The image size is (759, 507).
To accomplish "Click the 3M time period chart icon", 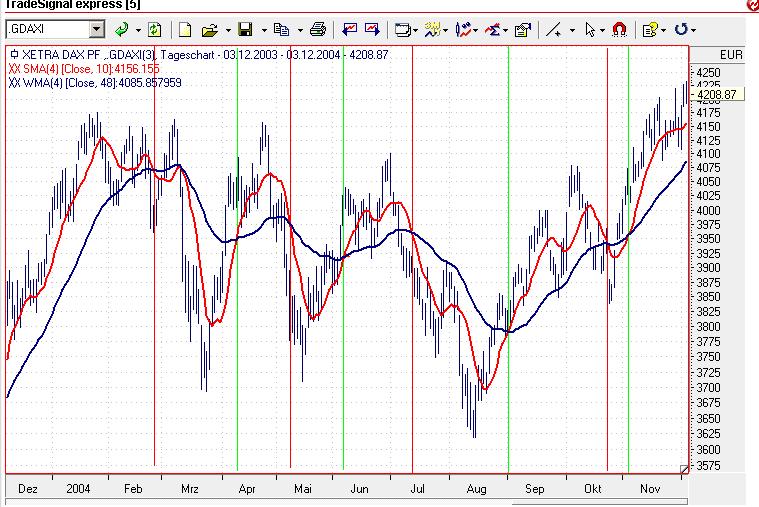I will tap(432, 30).
